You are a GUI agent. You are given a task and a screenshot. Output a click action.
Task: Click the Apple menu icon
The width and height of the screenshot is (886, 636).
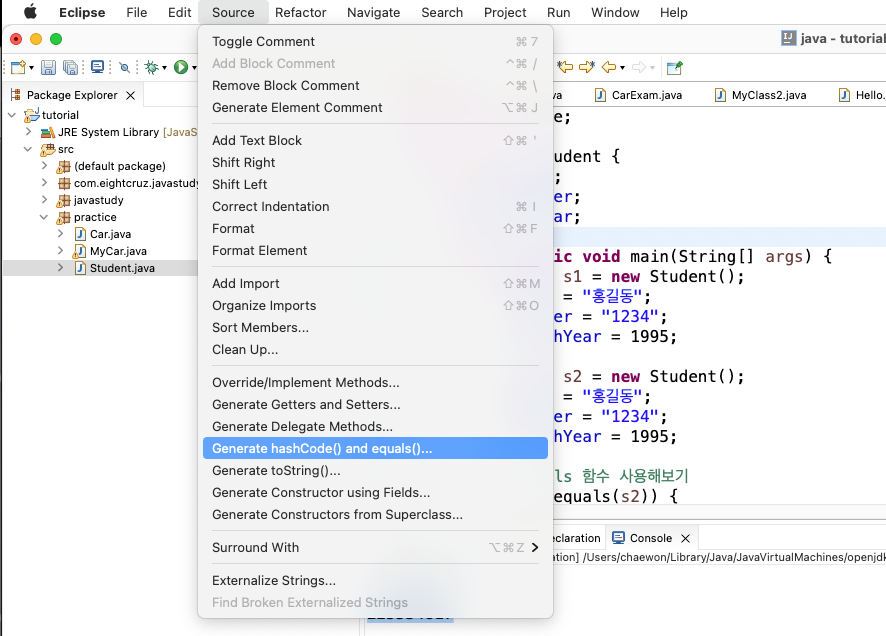click(30, 12)
